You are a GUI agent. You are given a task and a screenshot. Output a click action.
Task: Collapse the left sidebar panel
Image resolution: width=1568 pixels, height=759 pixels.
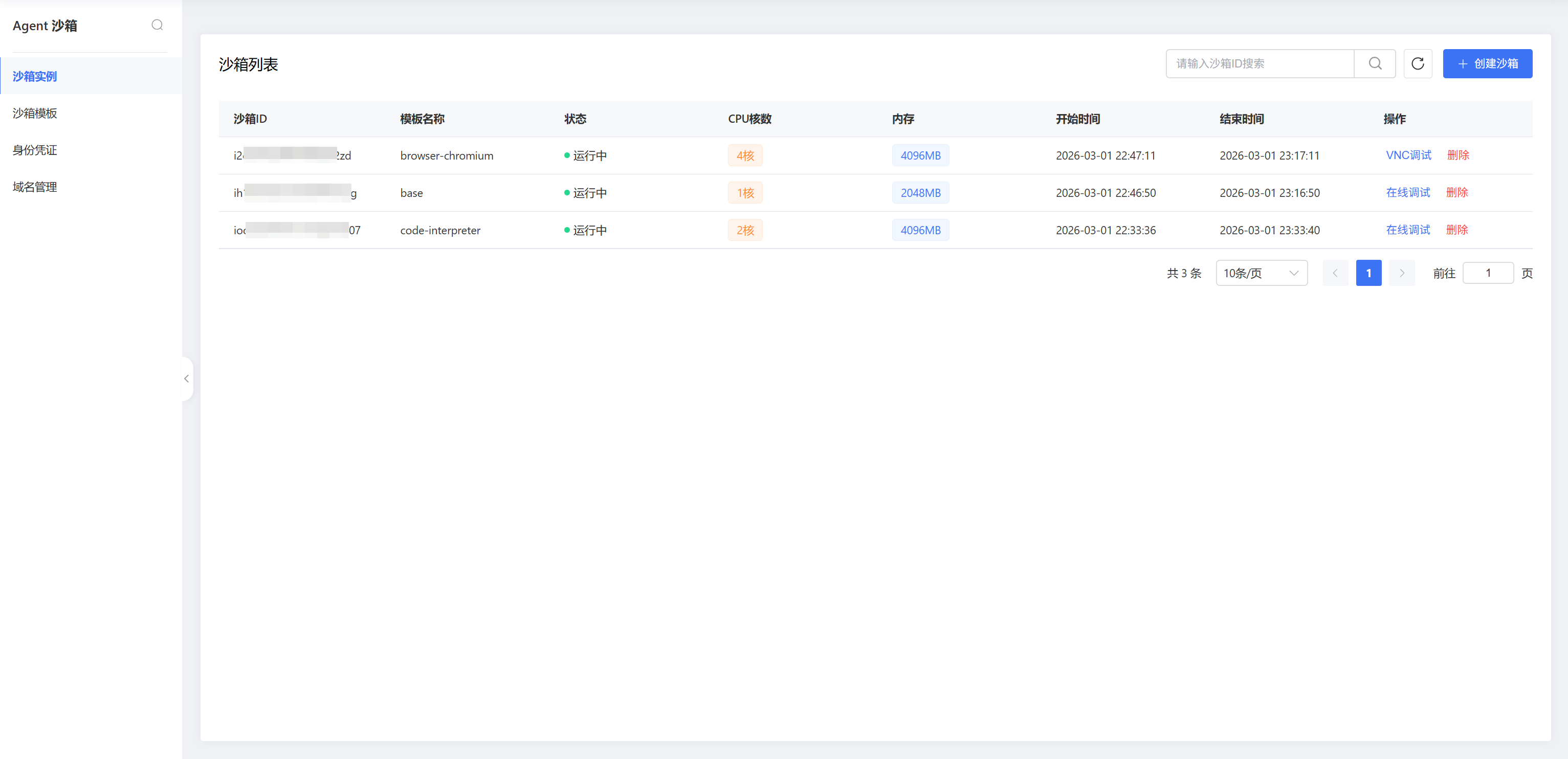187,378
